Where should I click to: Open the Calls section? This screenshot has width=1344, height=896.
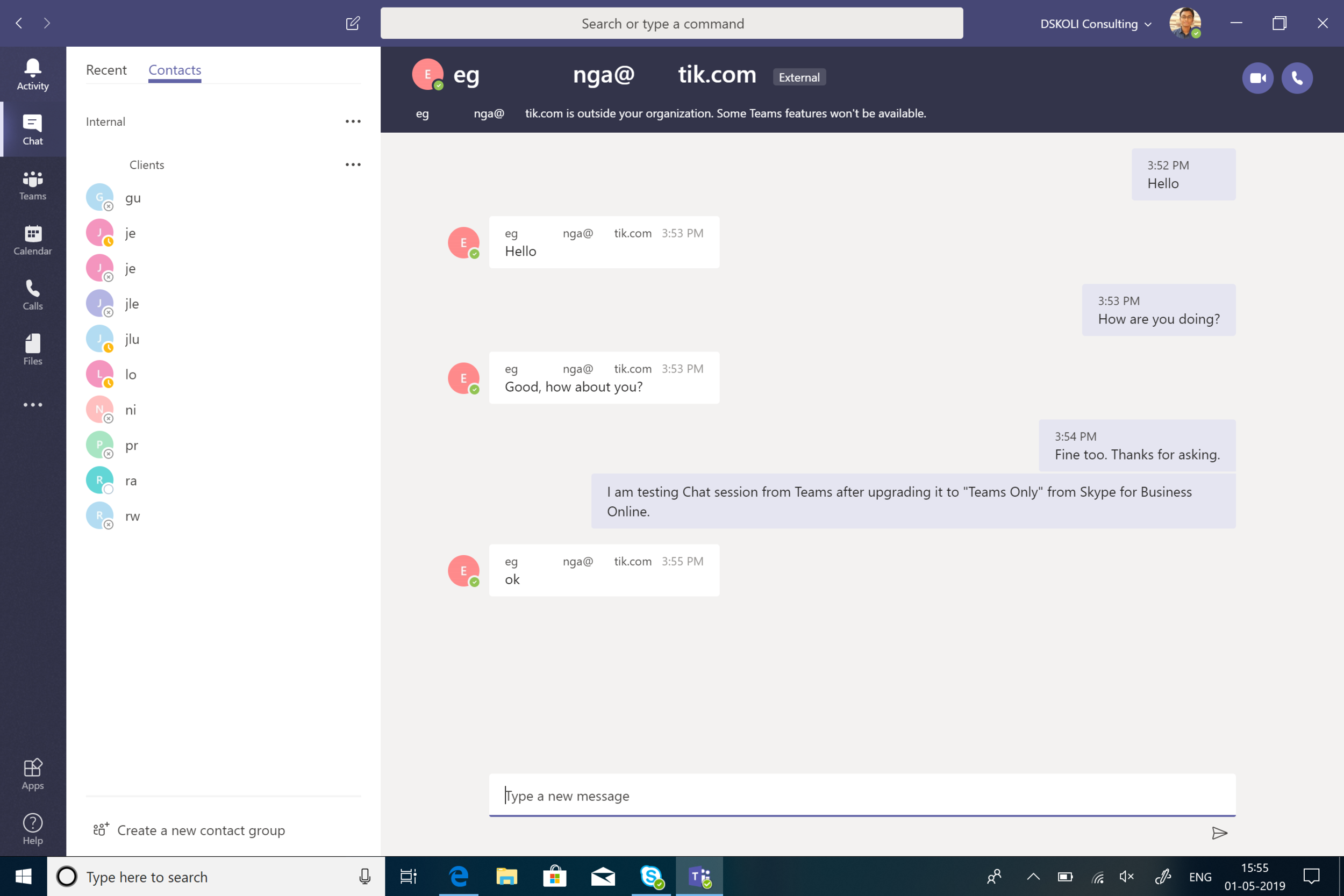(x=33, y=295)
